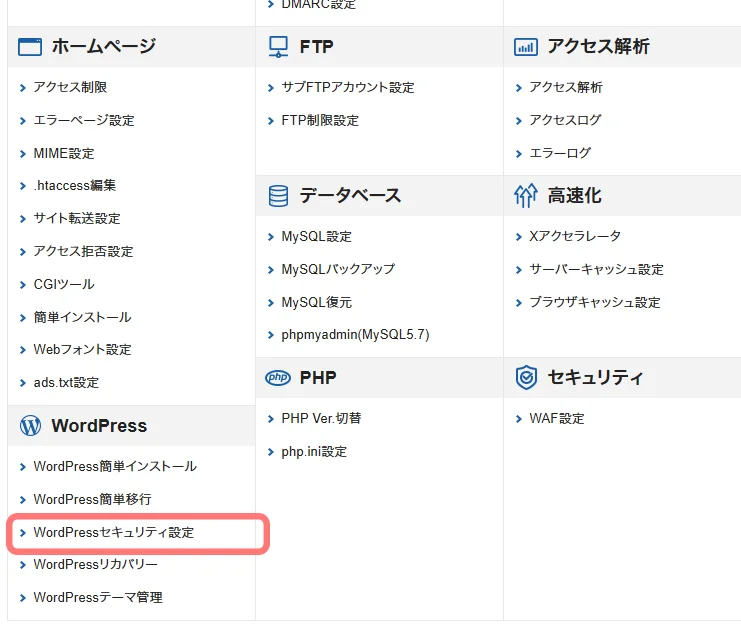Open WordPressセキュリティ設定
The width and height of the screenshot is (741, 633).
(113, 532)
